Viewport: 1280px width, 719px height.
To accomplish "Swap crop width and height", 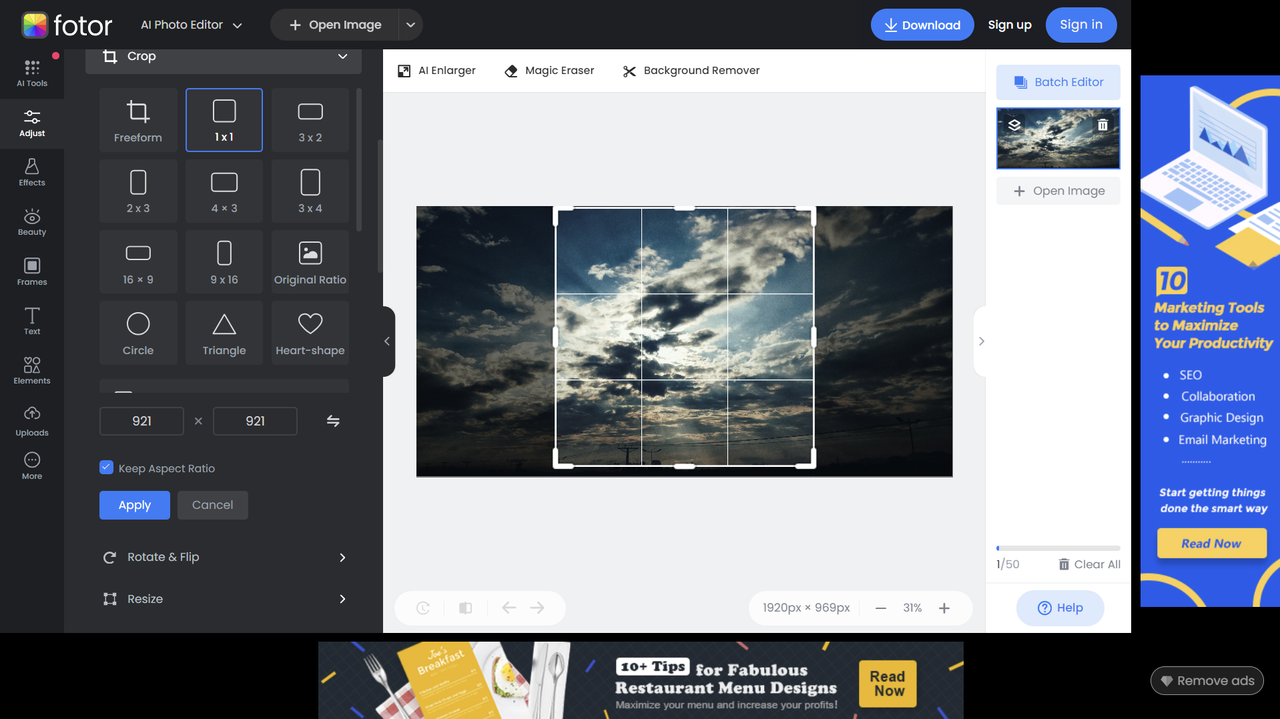I will (333, 421).
